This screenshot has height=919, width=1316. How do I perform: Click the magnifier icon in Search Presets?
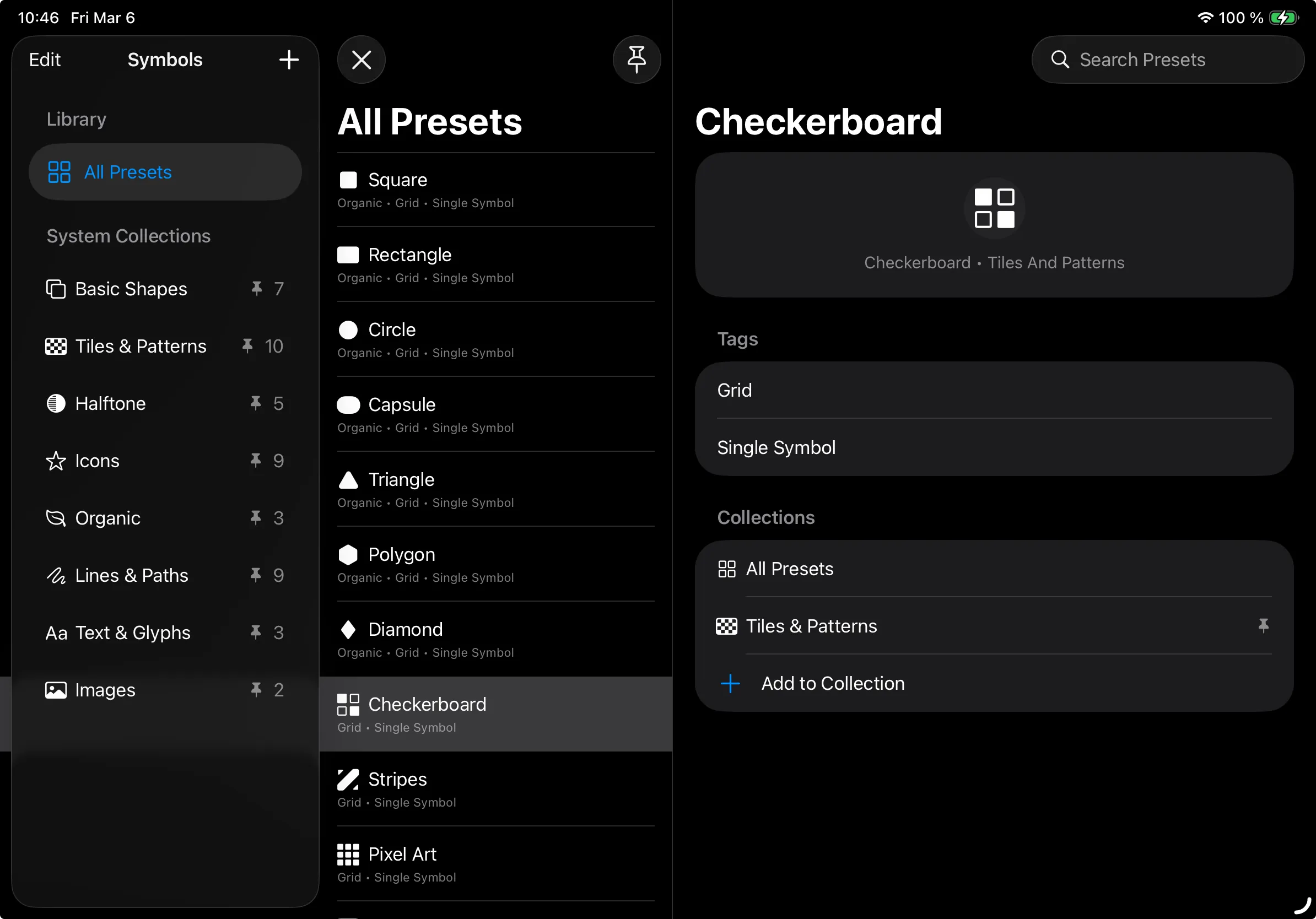coord(1061,60)
